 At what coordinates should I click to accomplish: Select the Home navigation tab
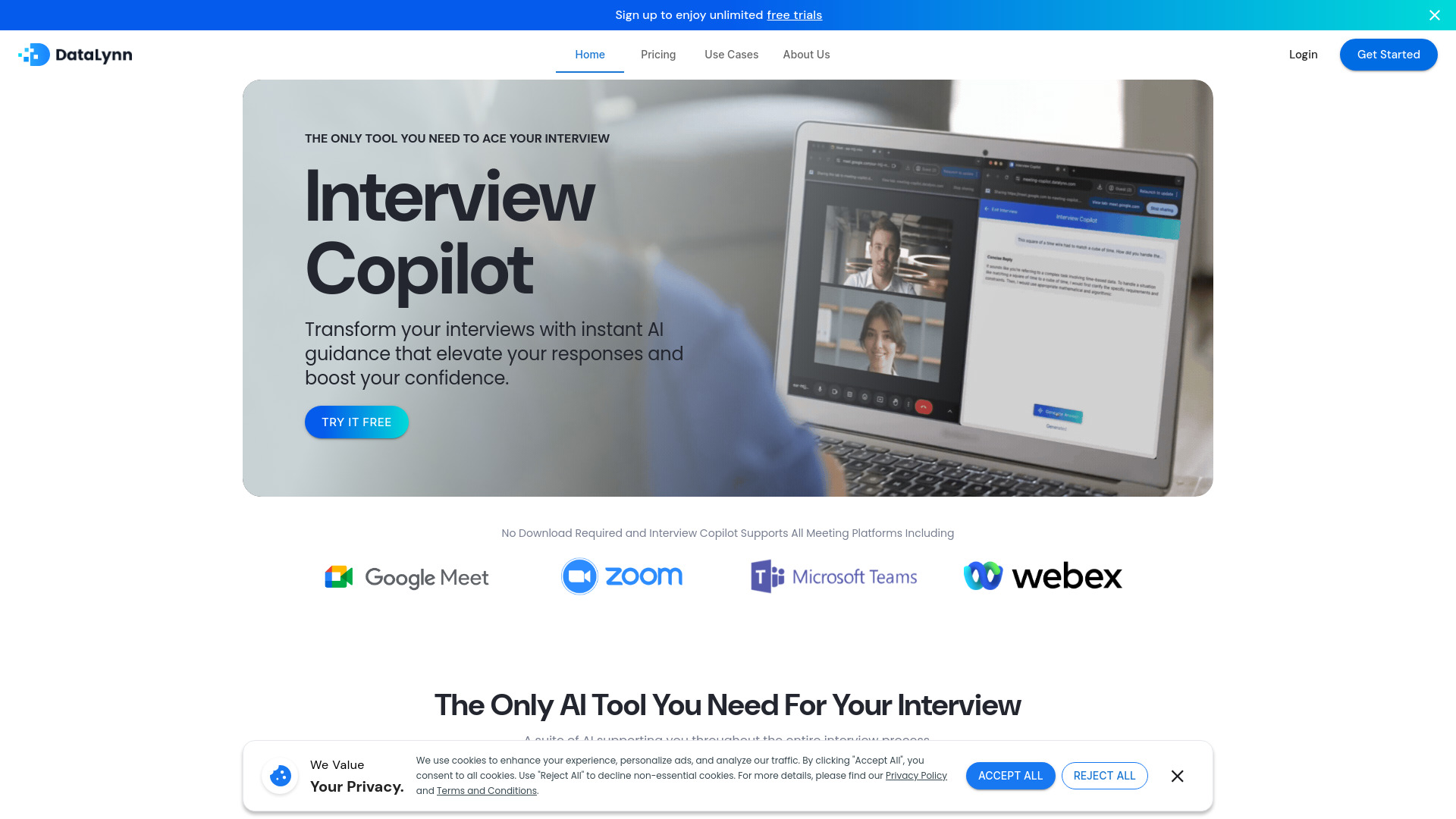[x=590, y=54]
